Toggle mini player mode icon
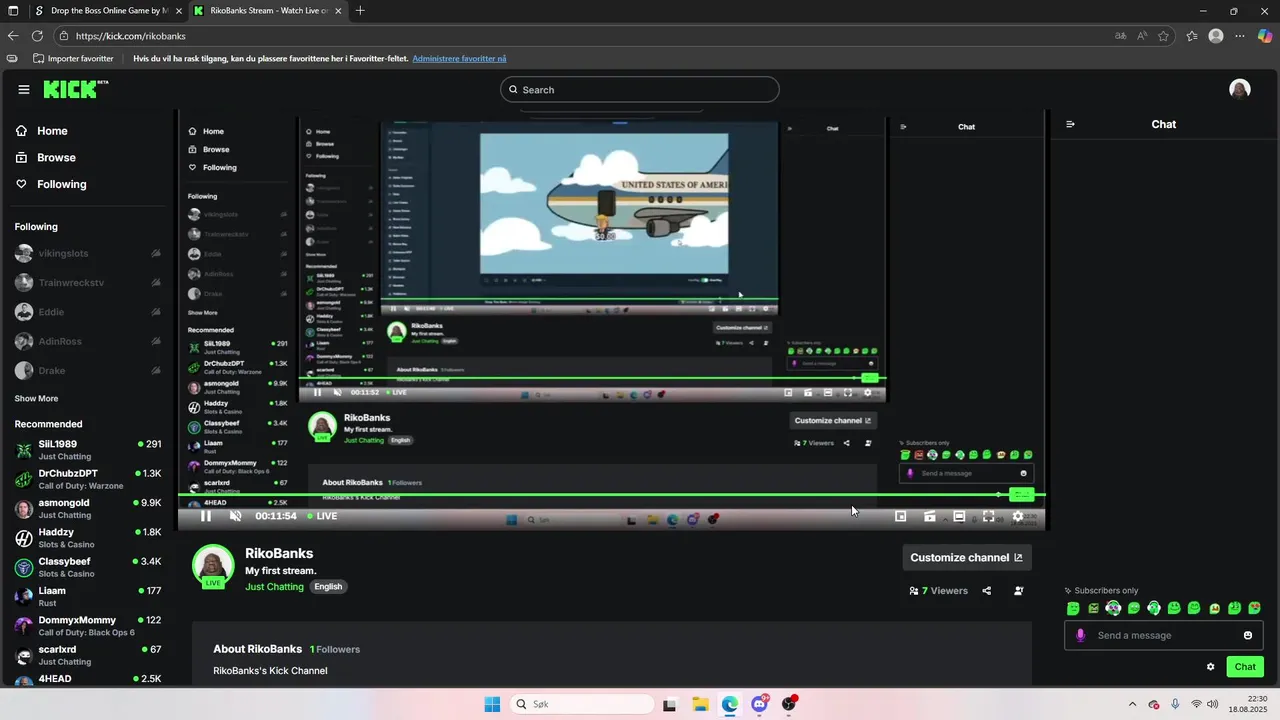 pos(900,516)
